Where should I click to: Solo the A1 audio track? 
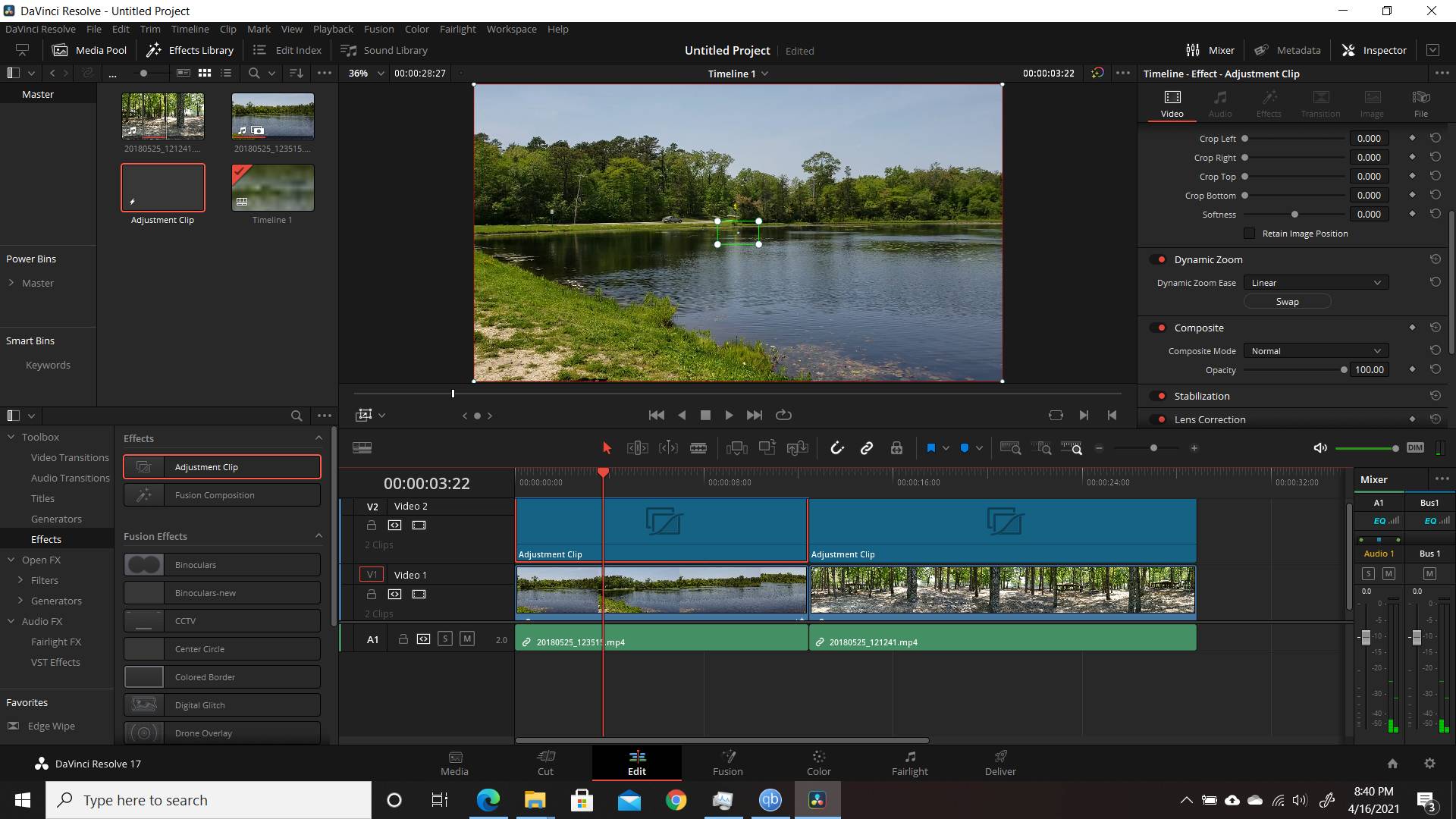click(445, 639)
